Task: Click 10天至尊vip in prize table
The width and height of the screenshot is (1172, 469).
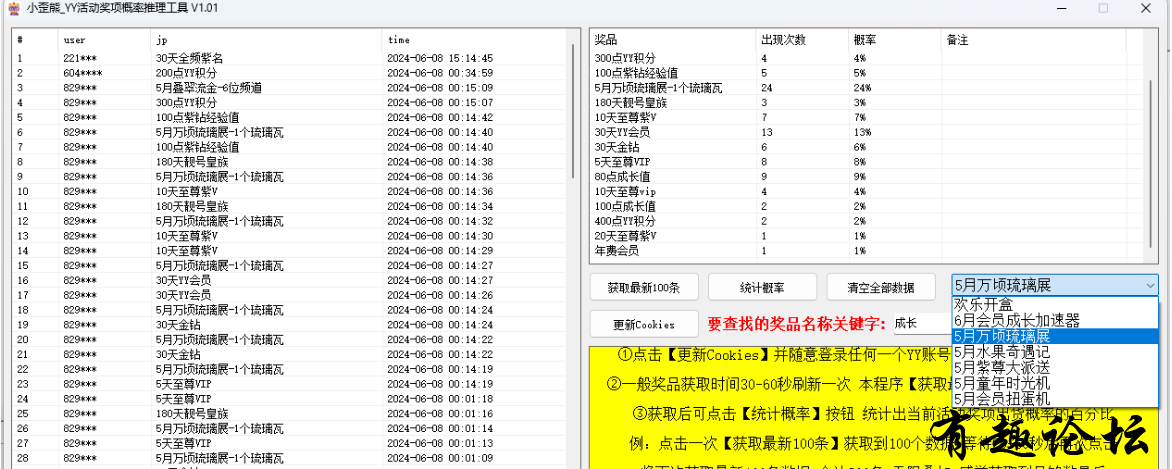Action: (x=625, y=191)
